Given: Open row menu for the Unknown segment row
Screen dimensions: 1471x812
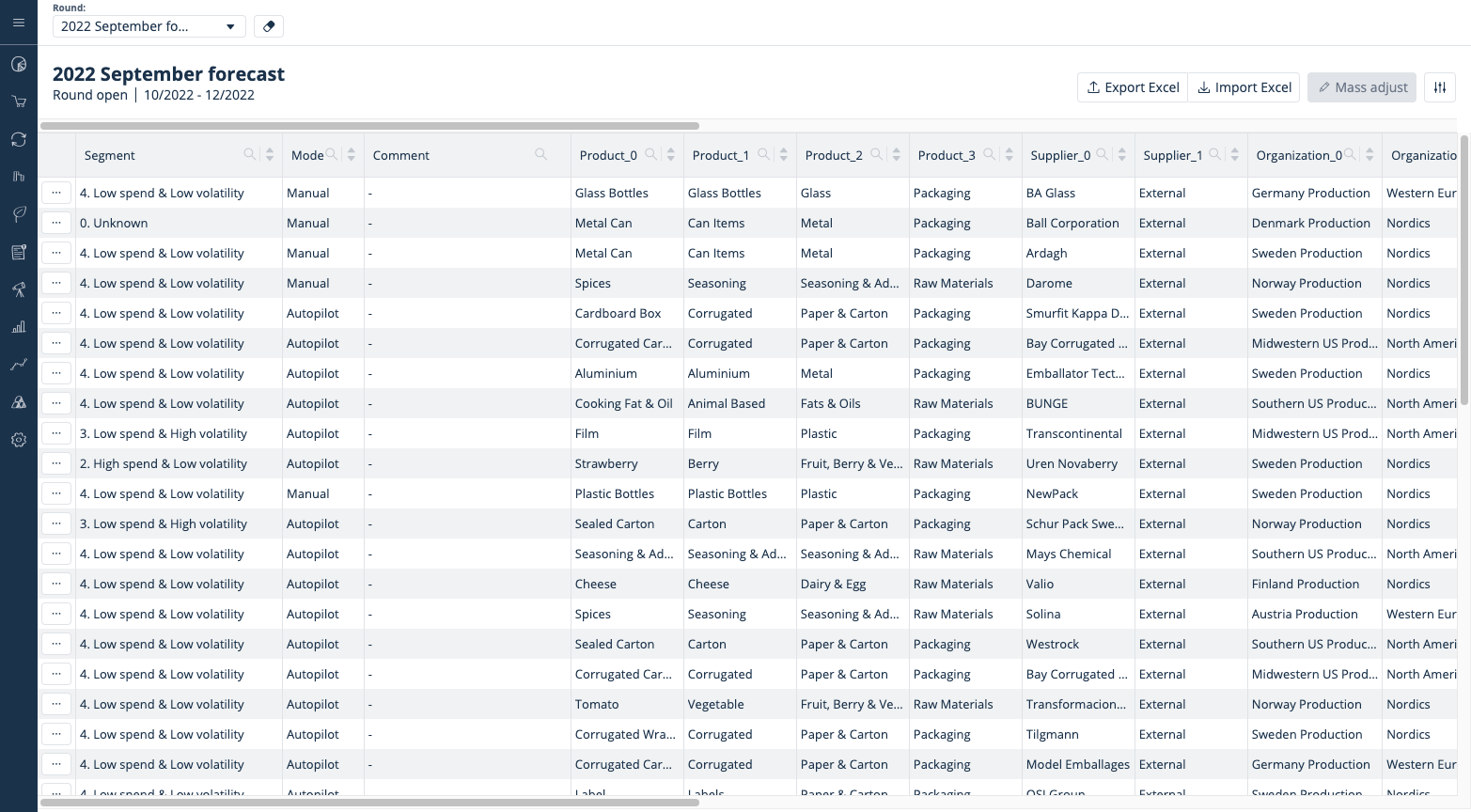Looking at the screenshot, I should click(56, 223).
